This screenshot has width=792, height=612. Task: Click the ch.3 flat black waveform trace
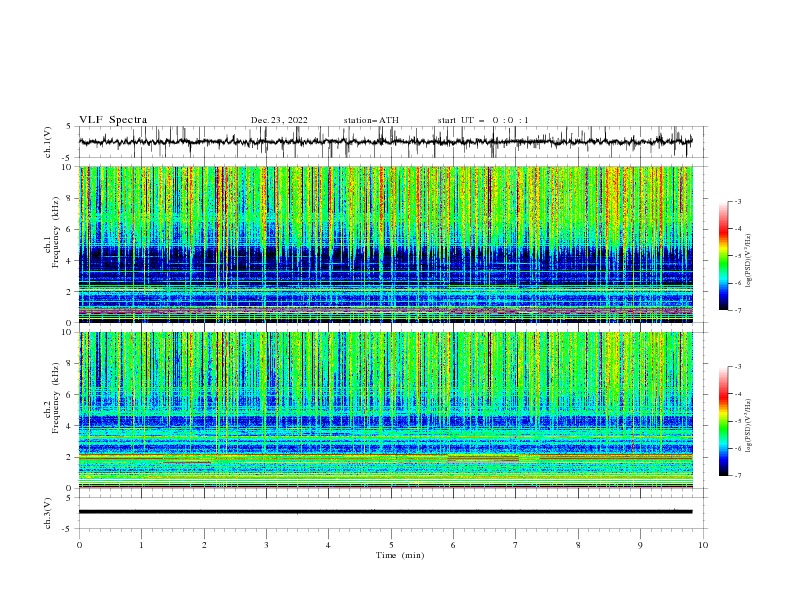click(x=386, y=512)
